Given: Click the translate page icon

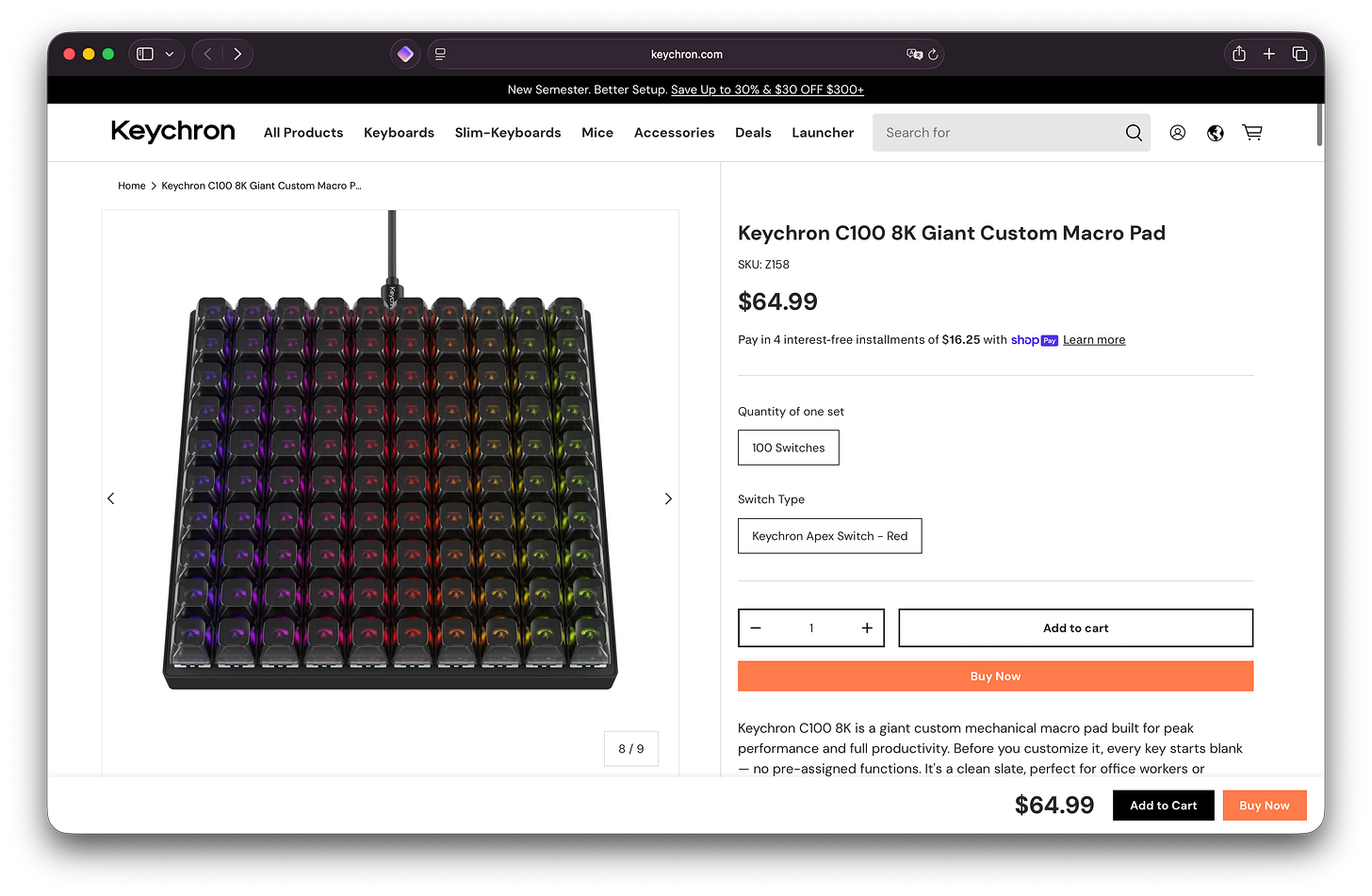Looking at the screenshot, I should (914, 54).
